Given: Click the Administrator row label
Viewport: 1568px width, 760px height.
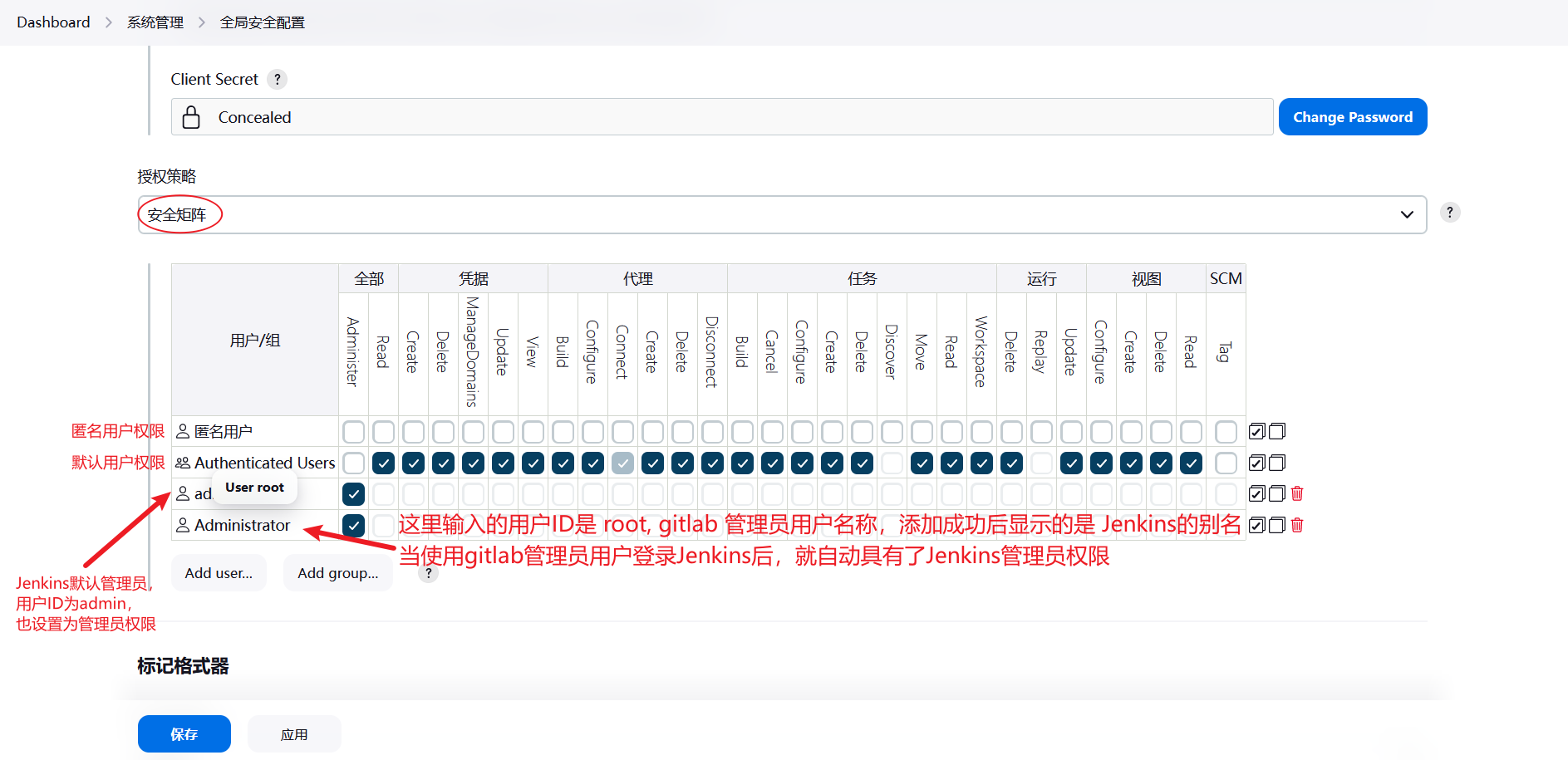Looking at the screenshot, I should click(x=242, y=525).
